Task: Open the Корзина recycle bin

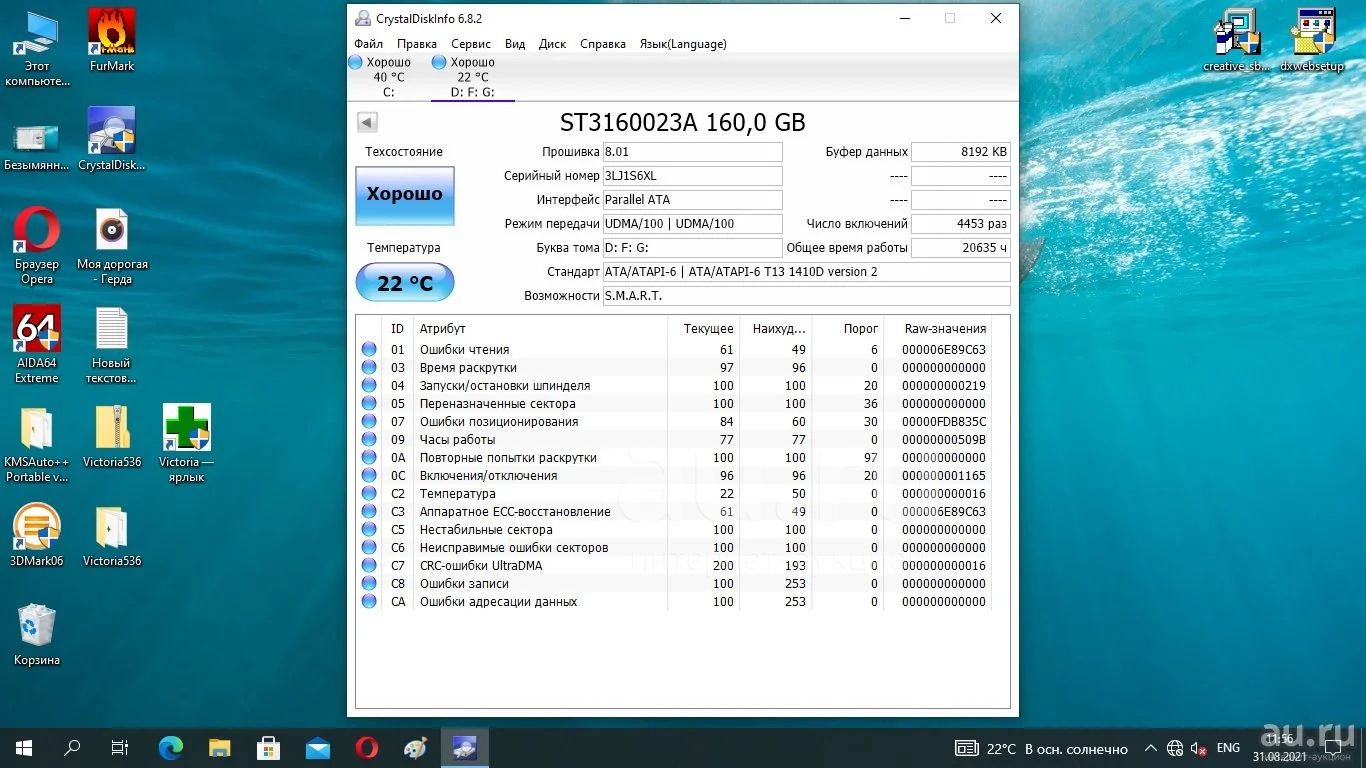Action: 37,634
